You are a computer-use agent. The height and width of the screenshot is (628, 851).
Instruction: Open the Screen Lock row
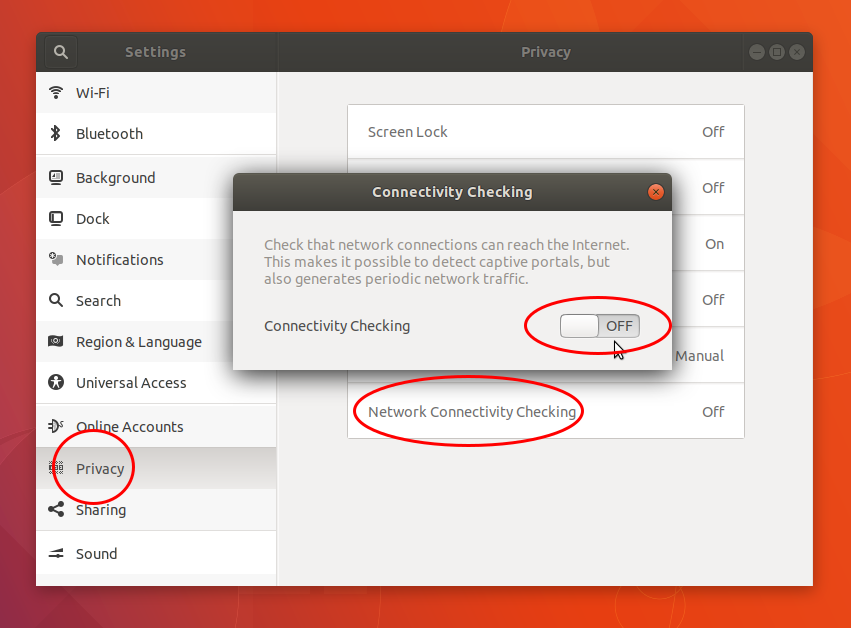(x=545, y=132)
